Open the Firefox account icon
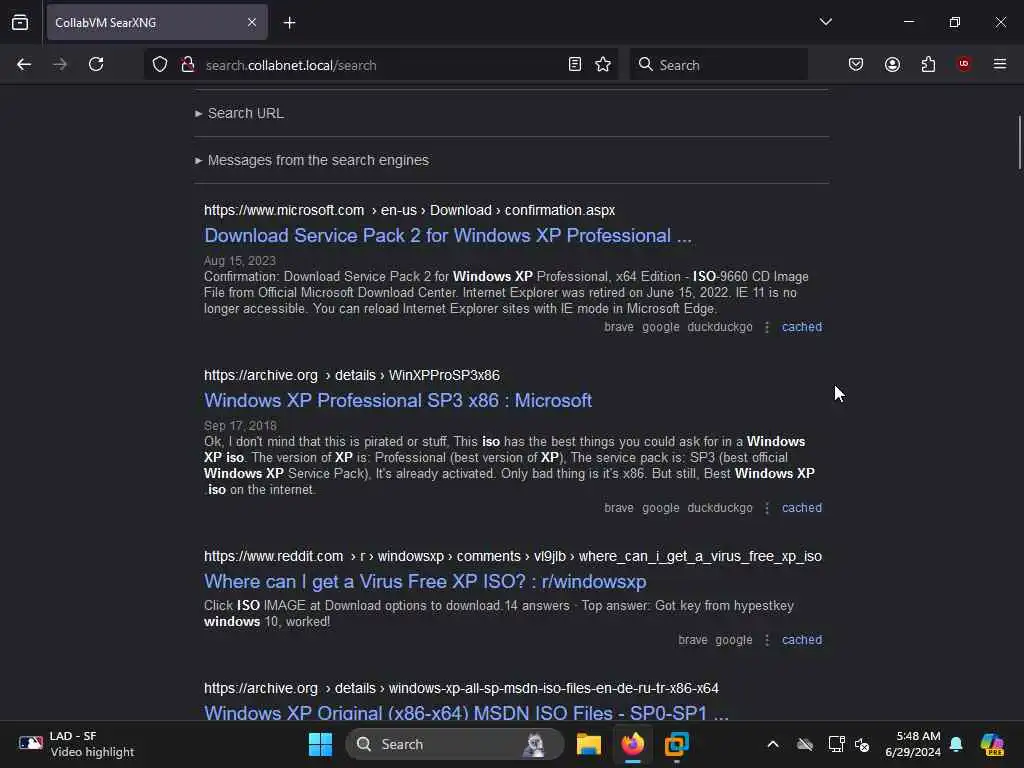Image resolution: width=1024 pixels, height=768 pixels. click(x=892, y=64)
